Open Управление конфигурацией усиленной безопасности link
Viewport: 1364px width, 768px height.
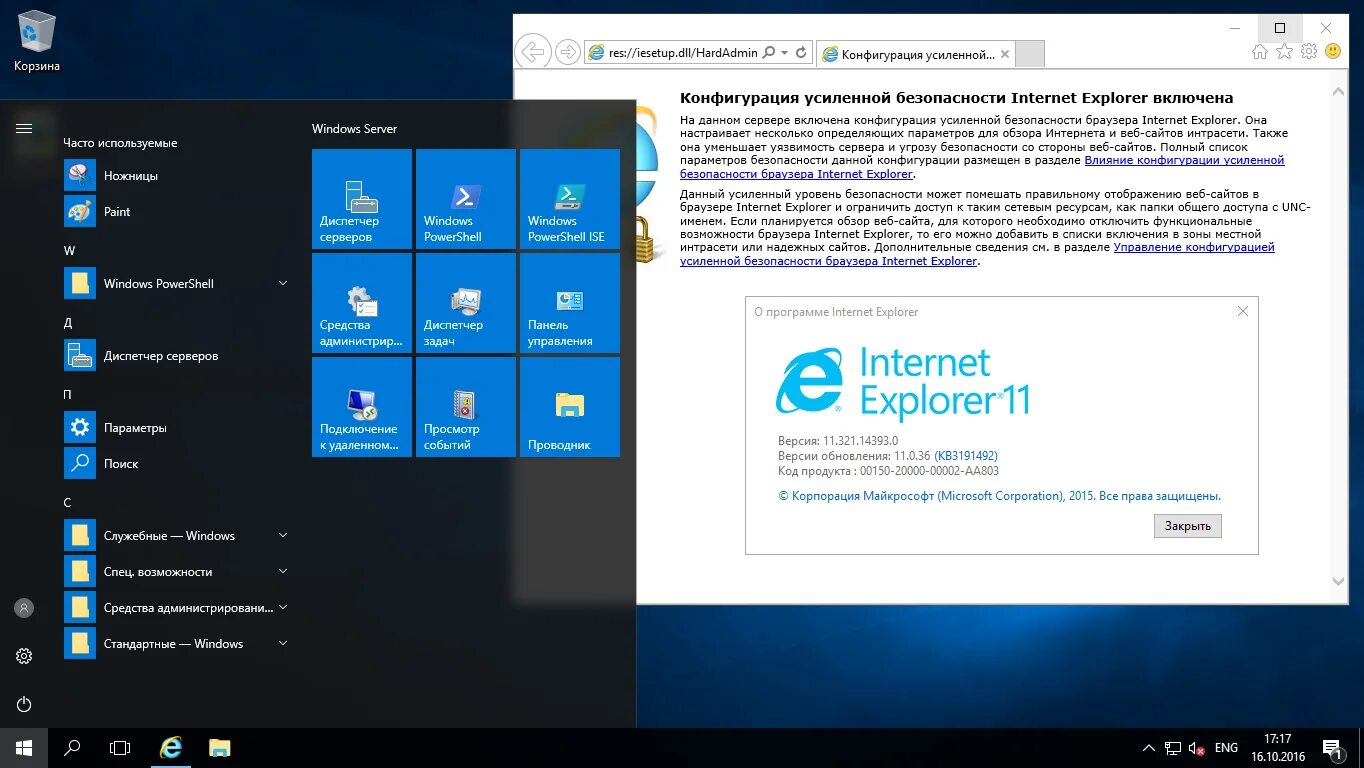click(977, 254)
